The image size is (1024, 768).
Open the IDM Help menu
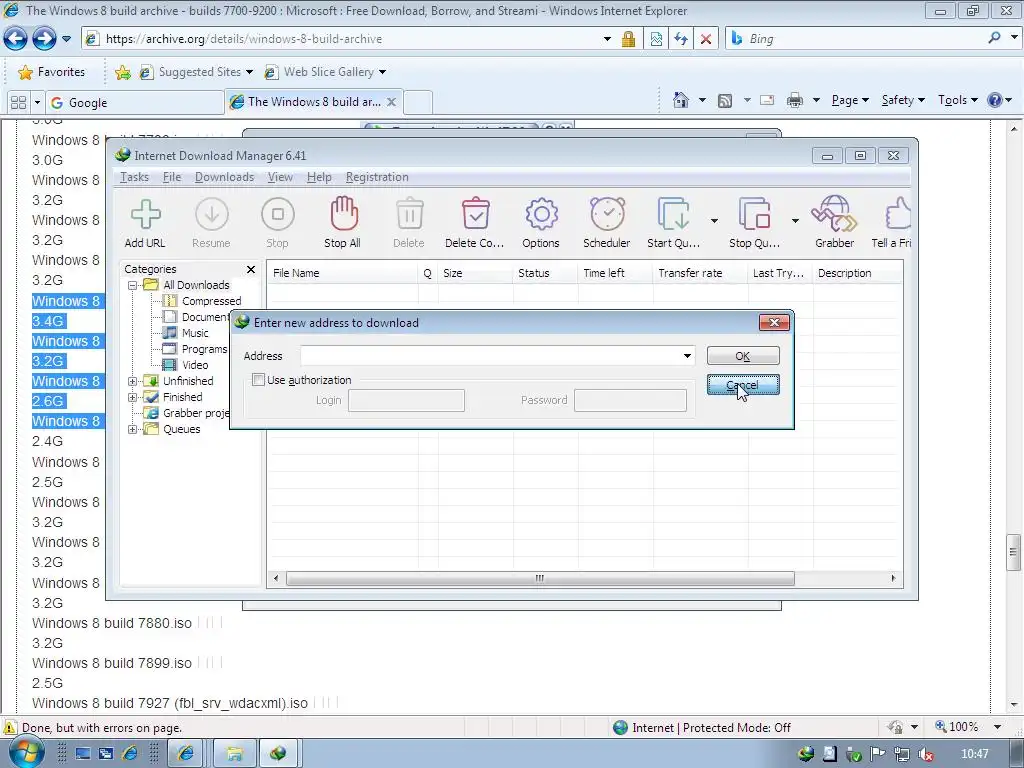tap(319, 177)
